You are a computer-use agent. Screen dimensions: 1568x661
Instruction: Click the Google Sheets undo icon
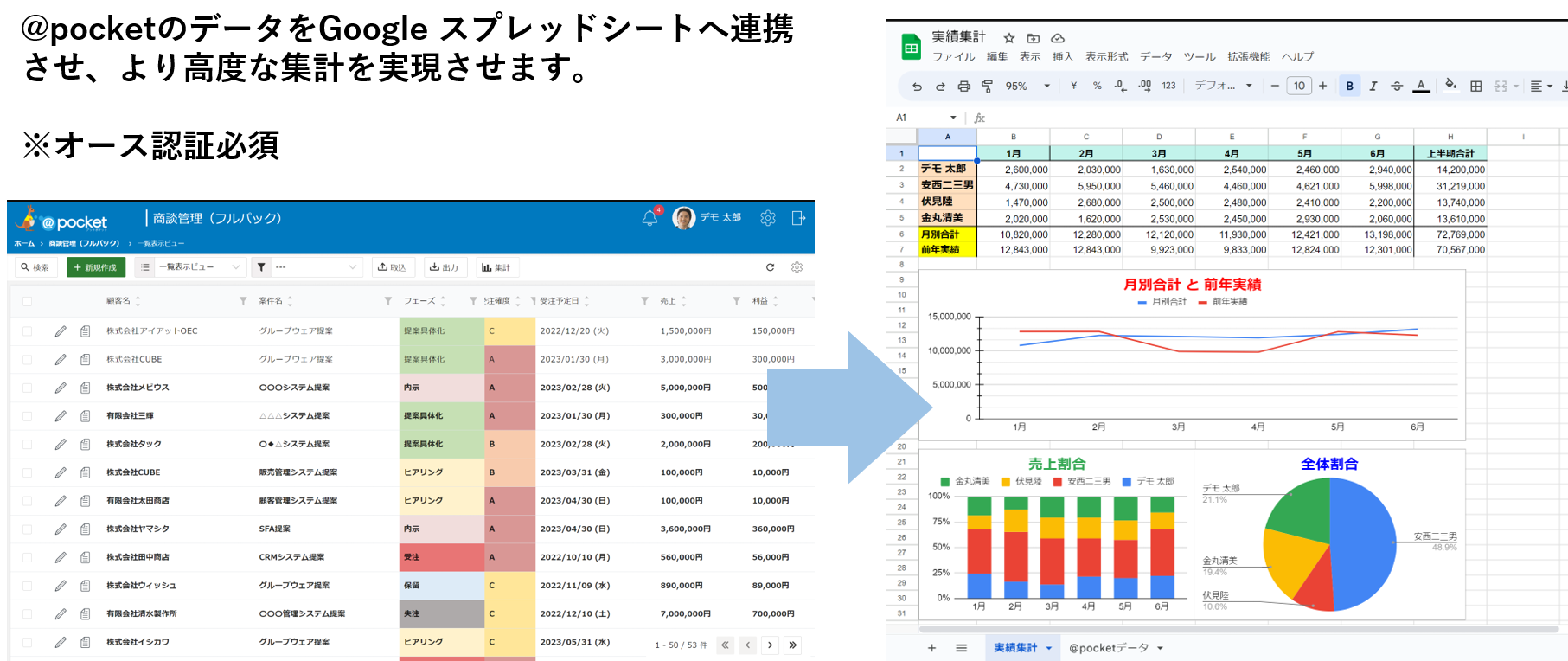[x=917, y=86]
